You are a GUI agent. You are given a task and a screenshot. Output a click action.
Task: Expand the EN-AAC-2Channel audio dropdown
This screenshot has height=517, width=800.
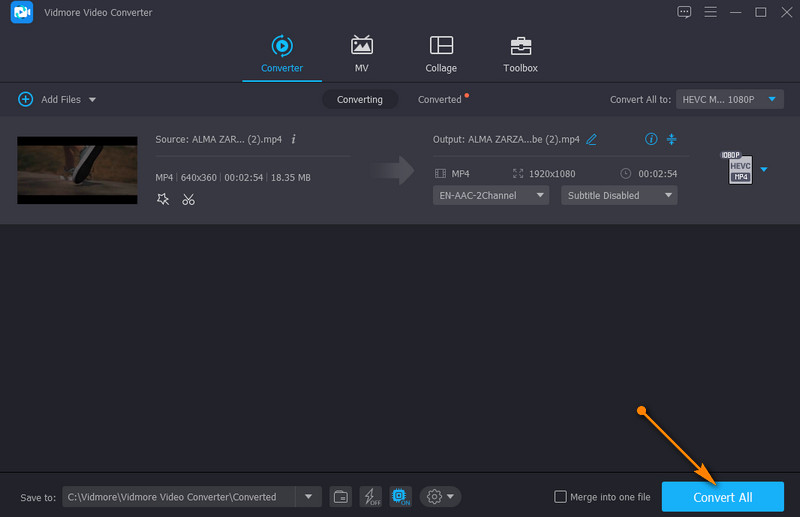tap(491, 195)
